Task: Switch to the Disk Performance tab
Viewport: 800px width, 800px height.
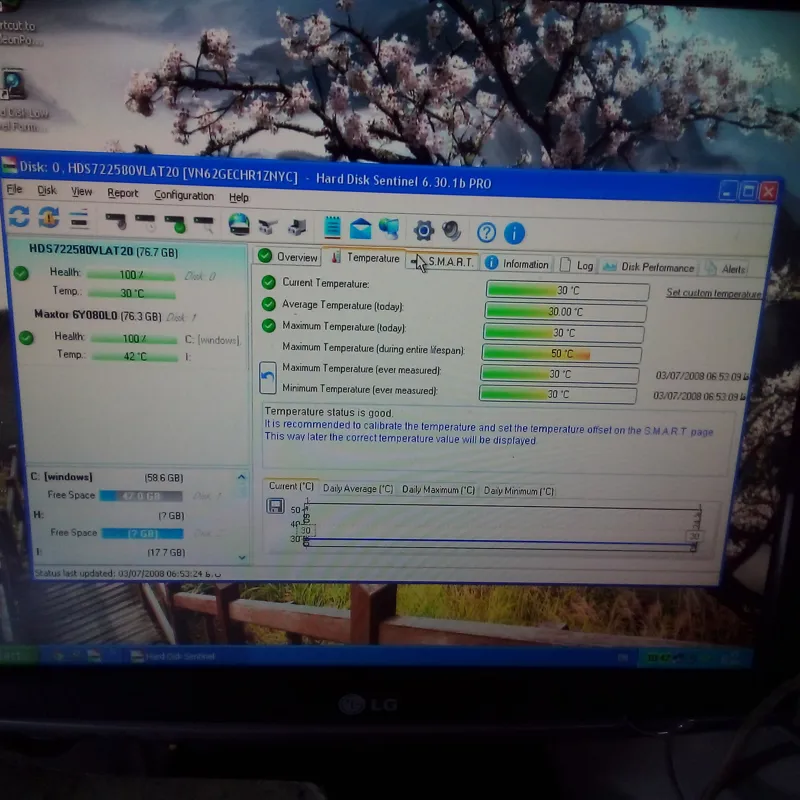Action: tap(648, 267)
